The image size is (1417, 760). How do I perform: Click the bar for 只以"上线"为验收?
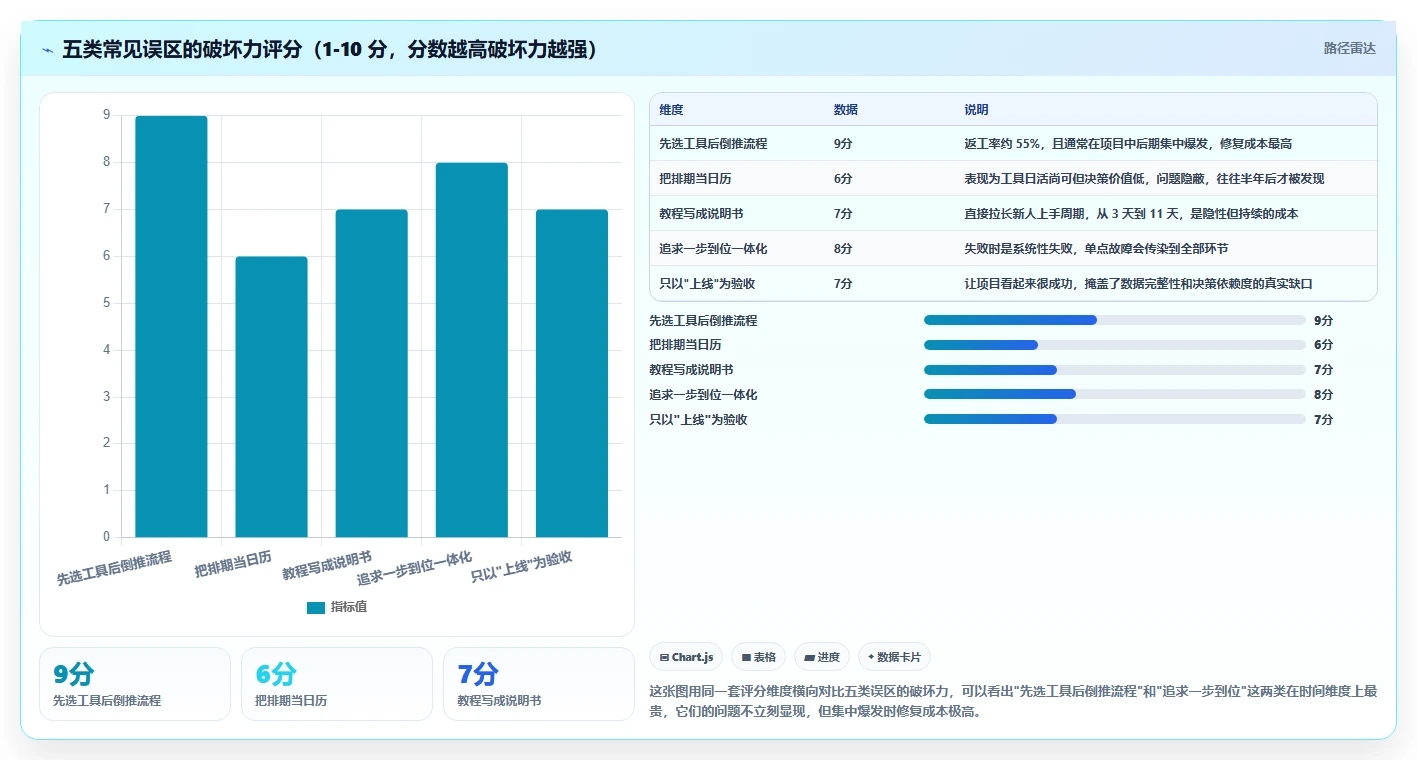(x=571, y=373)
